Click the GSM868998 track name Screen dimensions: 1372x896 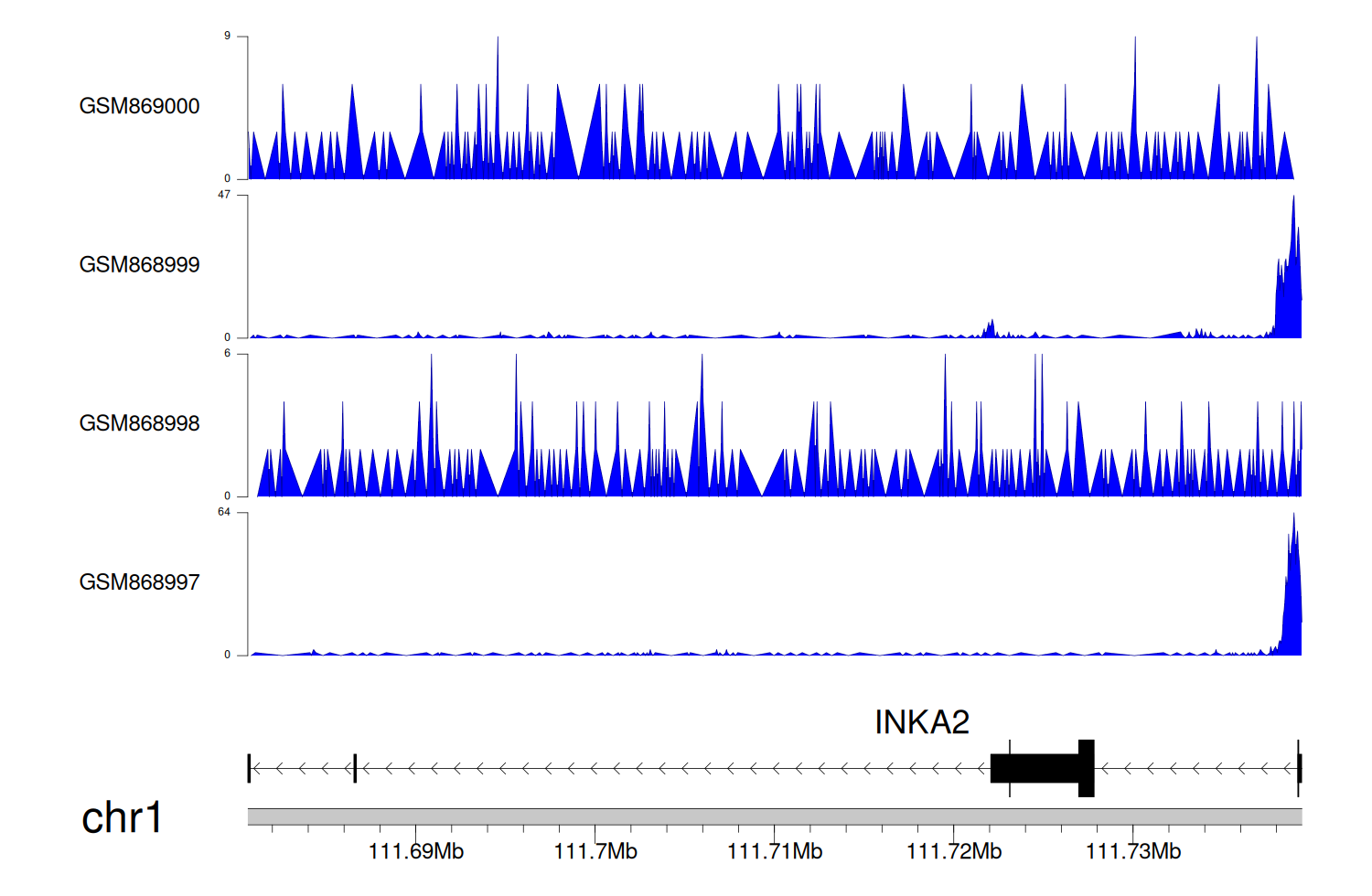click(139, 423)
